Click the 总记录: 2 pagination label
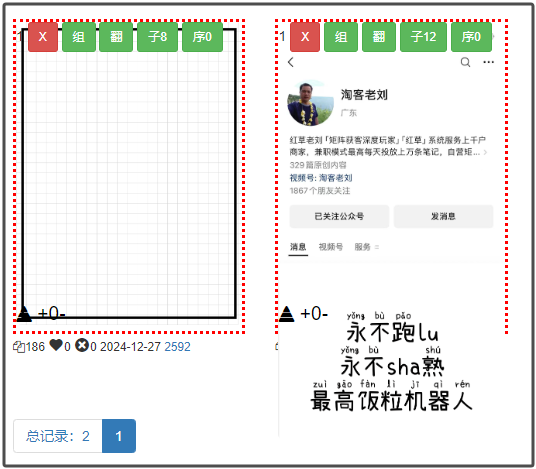 58,436
